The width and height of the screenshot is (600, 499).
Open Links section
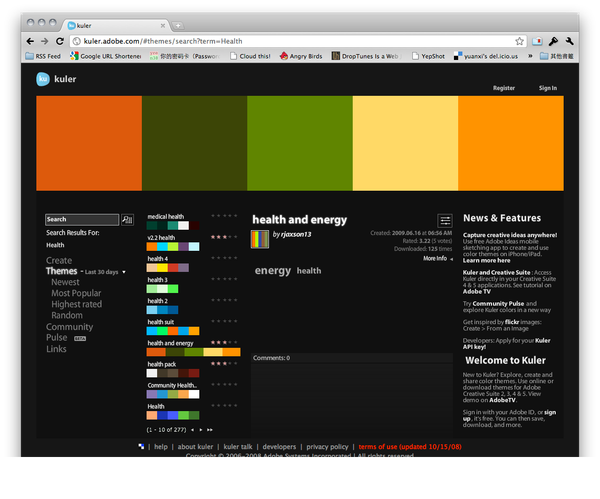56,349
